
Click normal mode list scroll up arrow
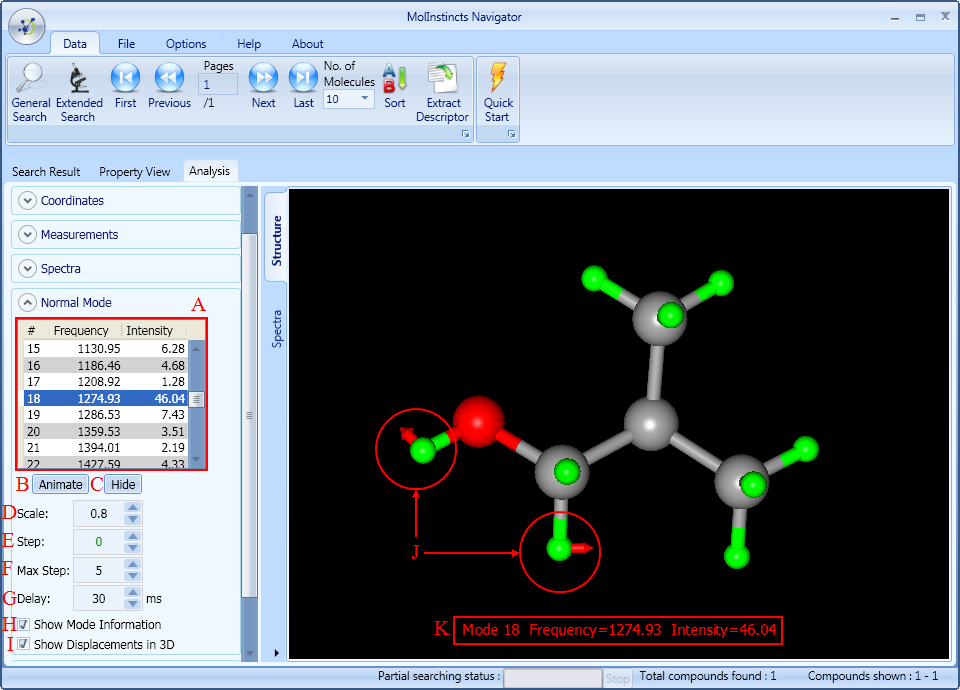tap(197, 348)
